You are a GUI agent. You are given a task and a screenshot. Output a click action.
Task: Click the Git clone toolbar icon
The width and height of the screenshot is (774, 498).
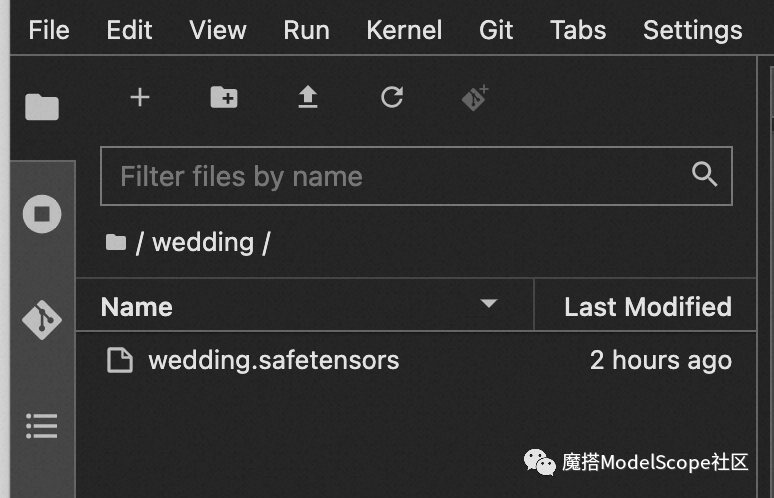click(x=475, y=97)
